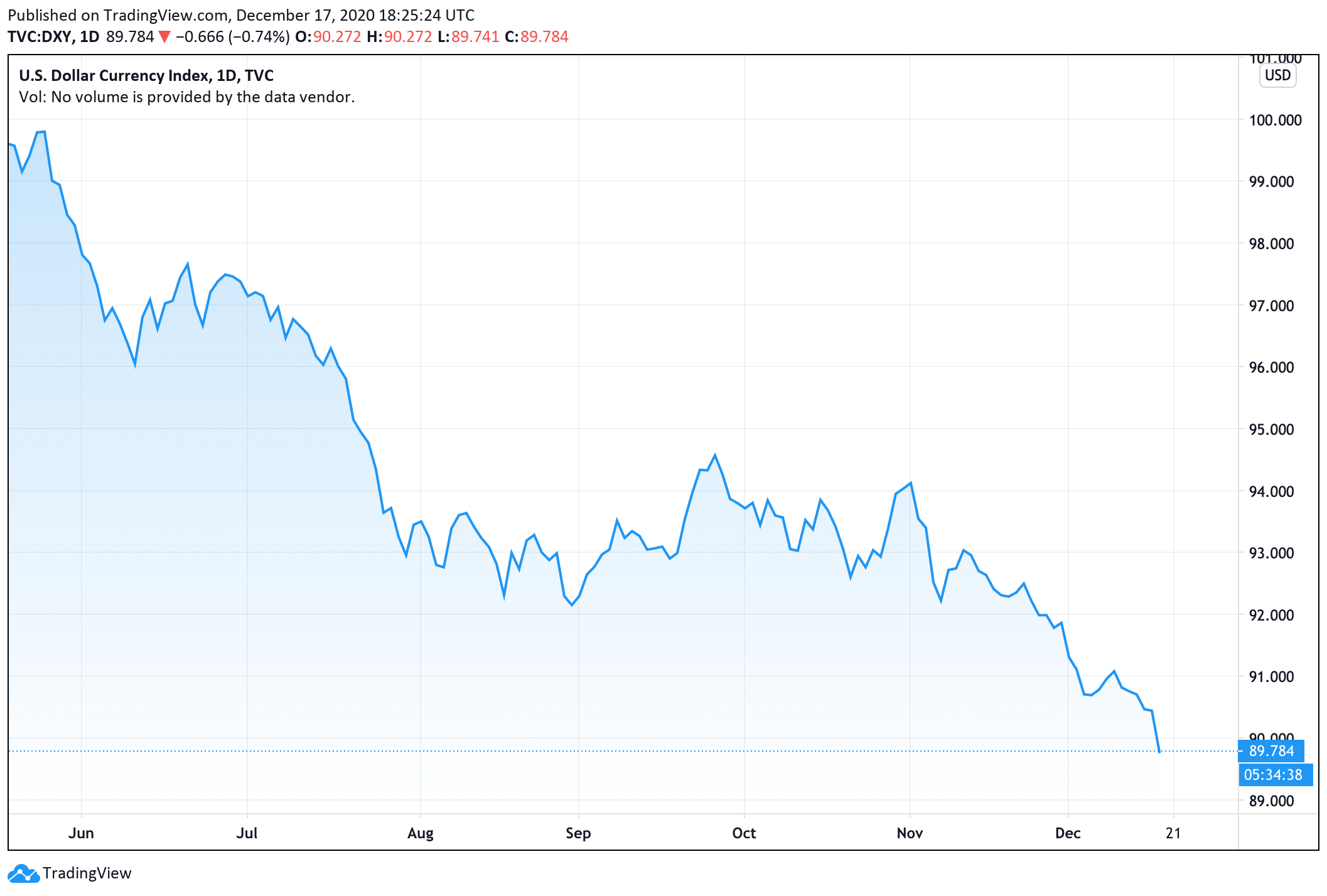
Task: Click the change value −0.666 (−0.74%)
Action: click(x=233, y=37)
